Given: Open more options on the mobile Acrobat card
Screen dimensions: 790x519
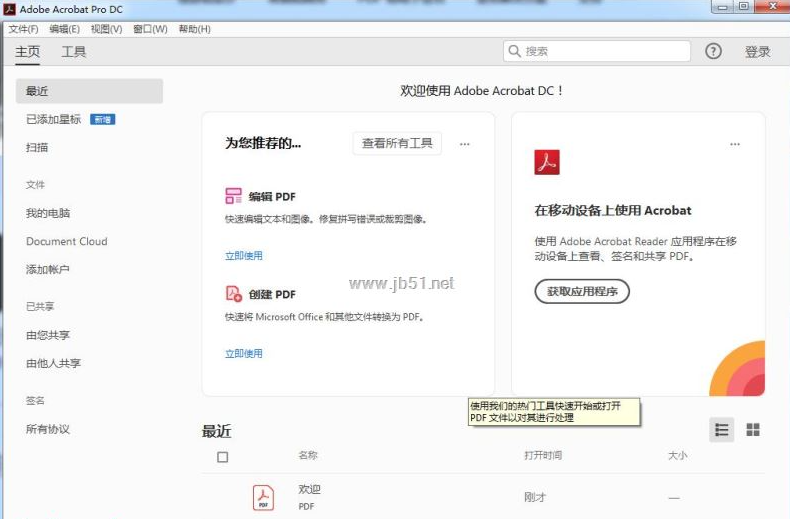Looking at the screenshot, I should (x=735, y=144).
